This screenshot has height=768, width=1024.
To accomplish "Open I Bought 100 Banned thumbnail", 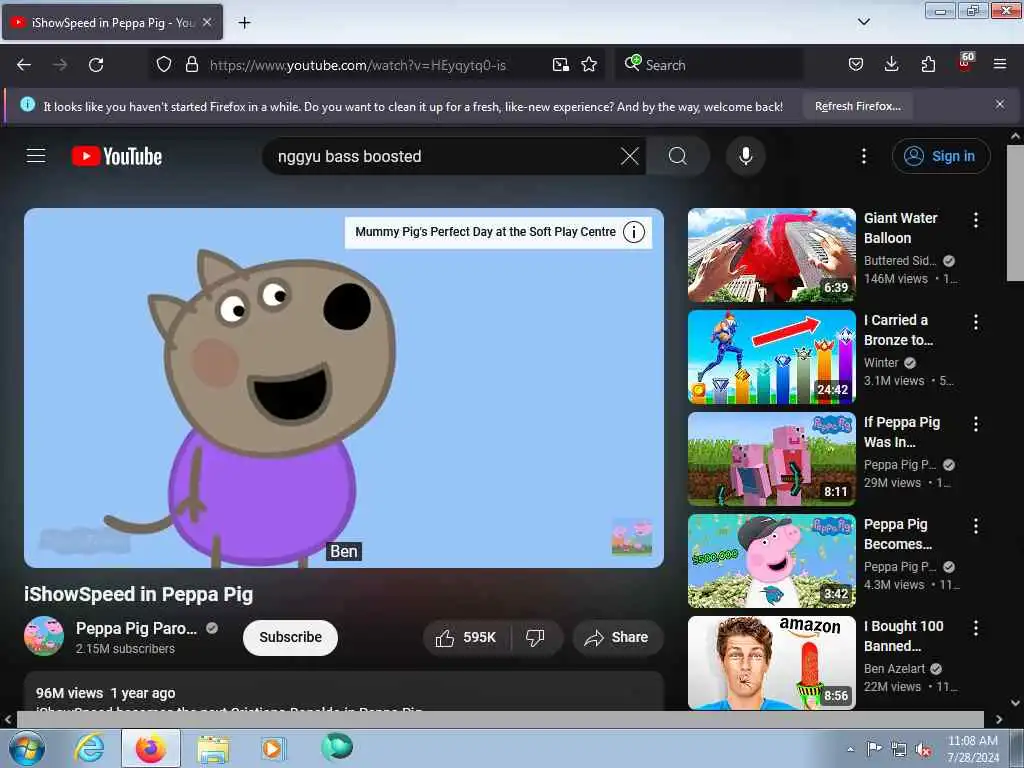I will pyautogui.click(x=771, y=662).
